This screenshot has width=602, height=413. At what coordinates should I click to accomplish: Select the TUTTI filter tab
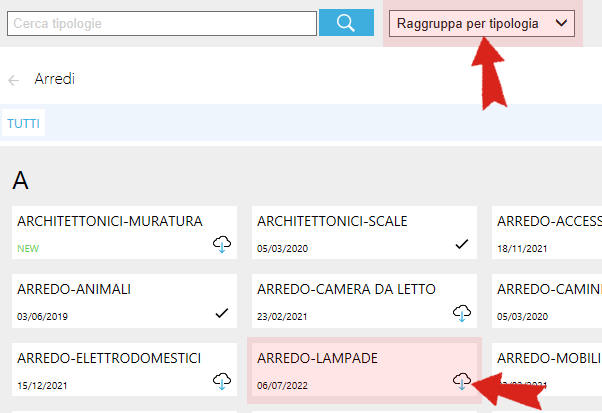pos(23,123)
